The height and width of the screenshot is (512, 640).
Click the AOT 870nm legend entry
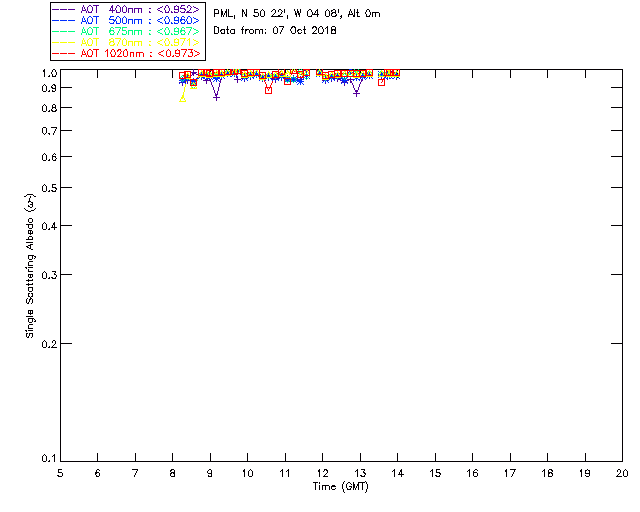click(127, 42)
